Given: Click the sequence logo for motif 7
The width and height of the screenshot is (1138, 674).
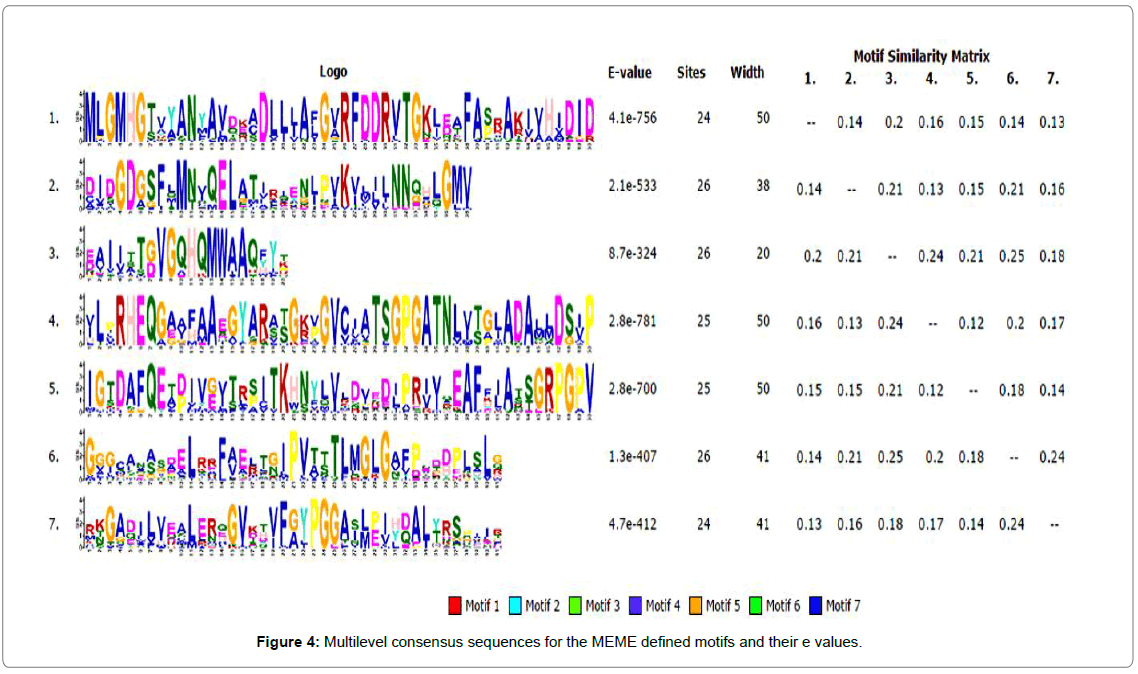Looking at the screenshot, I should pos(290,525).
